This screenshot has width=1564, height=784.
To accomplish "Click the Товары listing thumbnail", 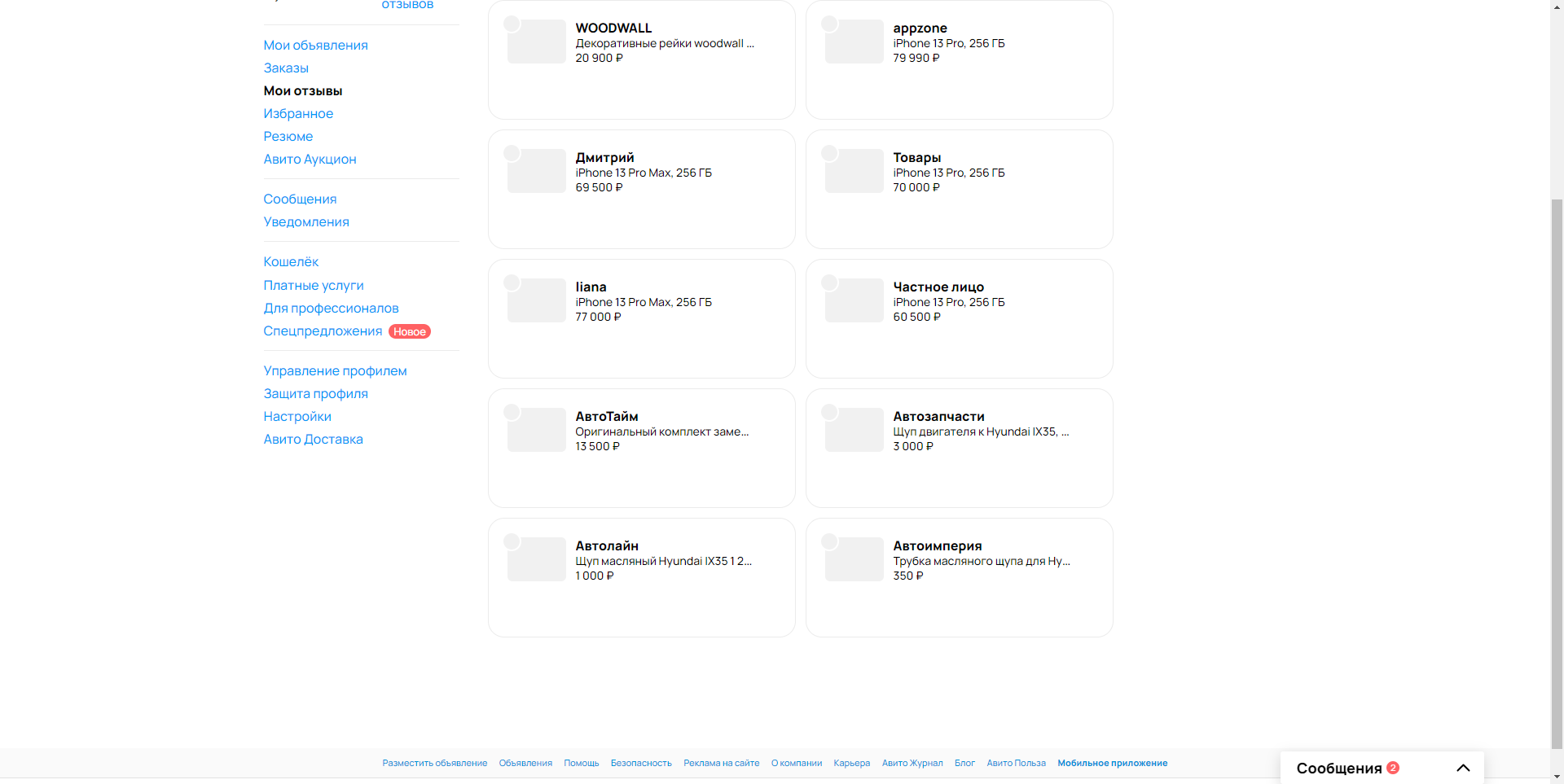I will pyautogui.click(x=854, y=171).
